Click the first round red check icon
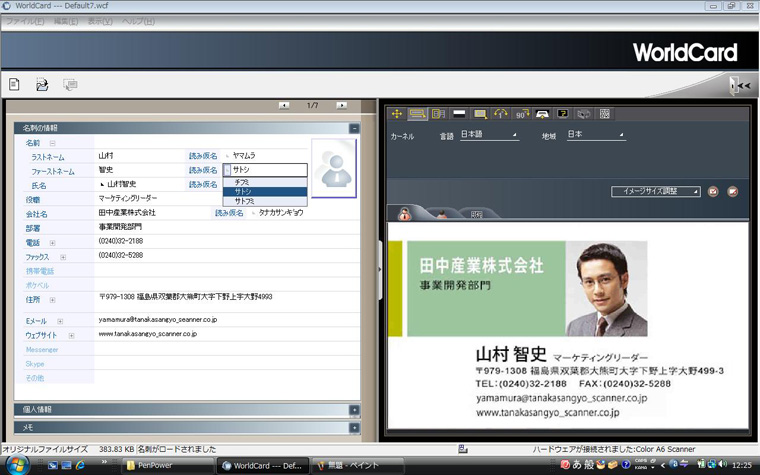The width and height of the screenshot is (760, 475). pos(713,191)
